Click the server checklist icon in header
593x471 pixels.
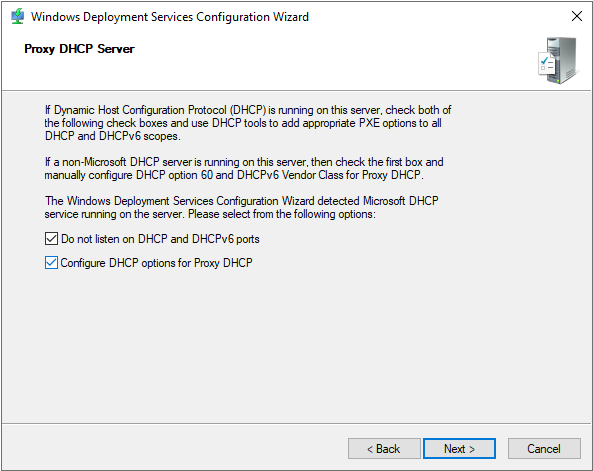[558, 60]
